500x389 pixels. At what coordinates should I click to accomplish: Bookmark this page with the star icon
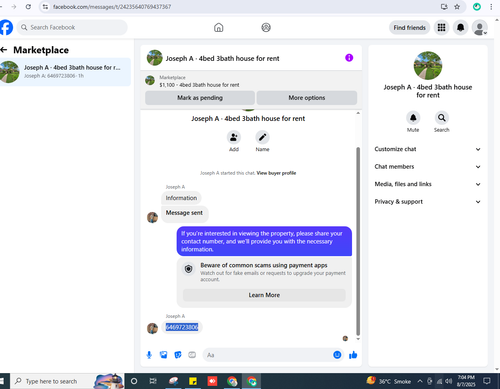tap(457, 7)
